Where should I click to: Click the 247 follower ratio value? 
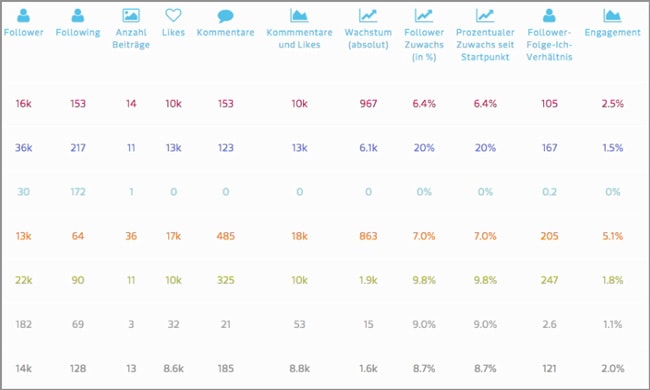(x=549, y=280)
